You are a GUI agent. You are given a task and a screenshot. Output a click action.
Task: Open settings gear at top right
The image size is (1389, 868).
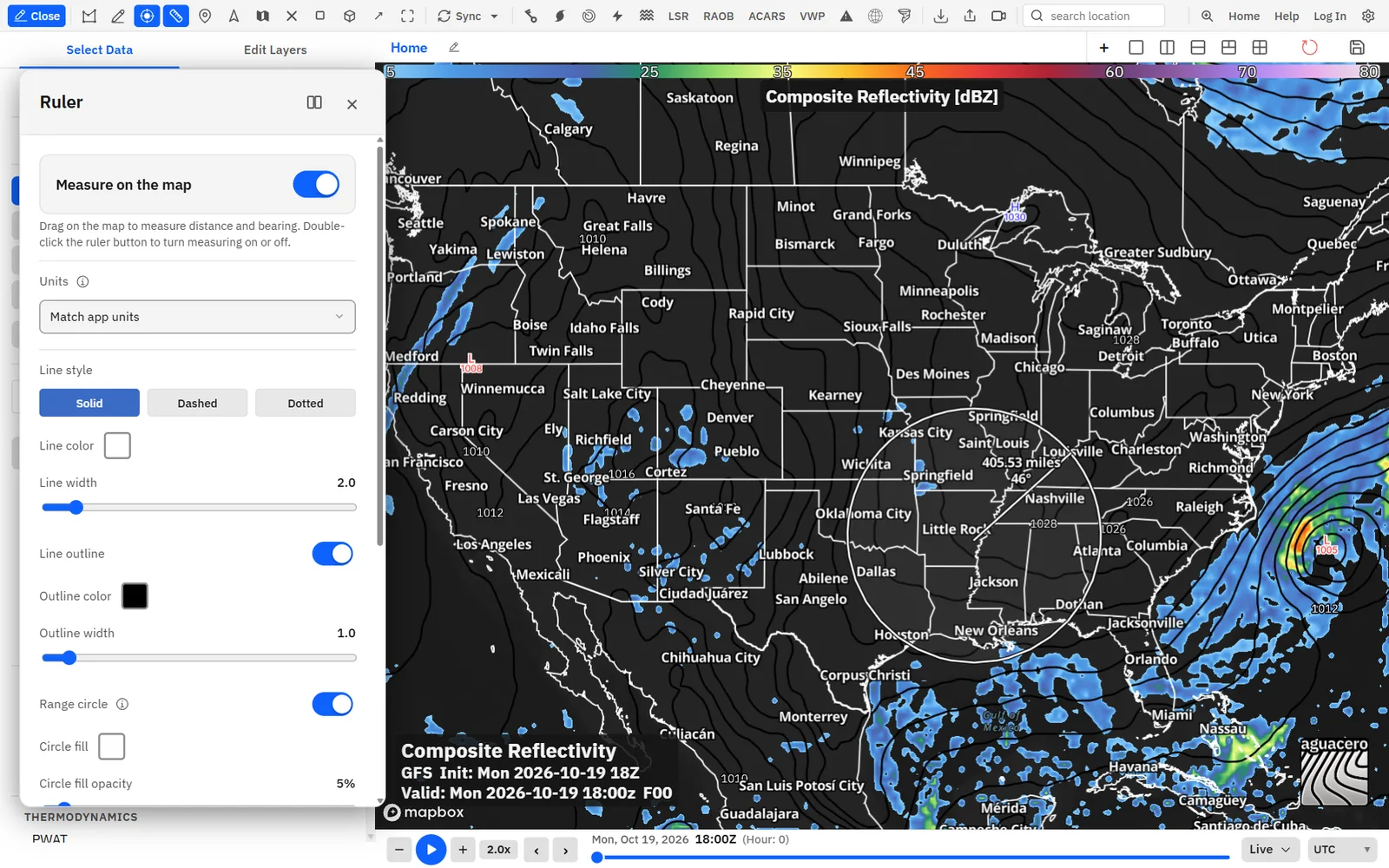coord(1368,16)
